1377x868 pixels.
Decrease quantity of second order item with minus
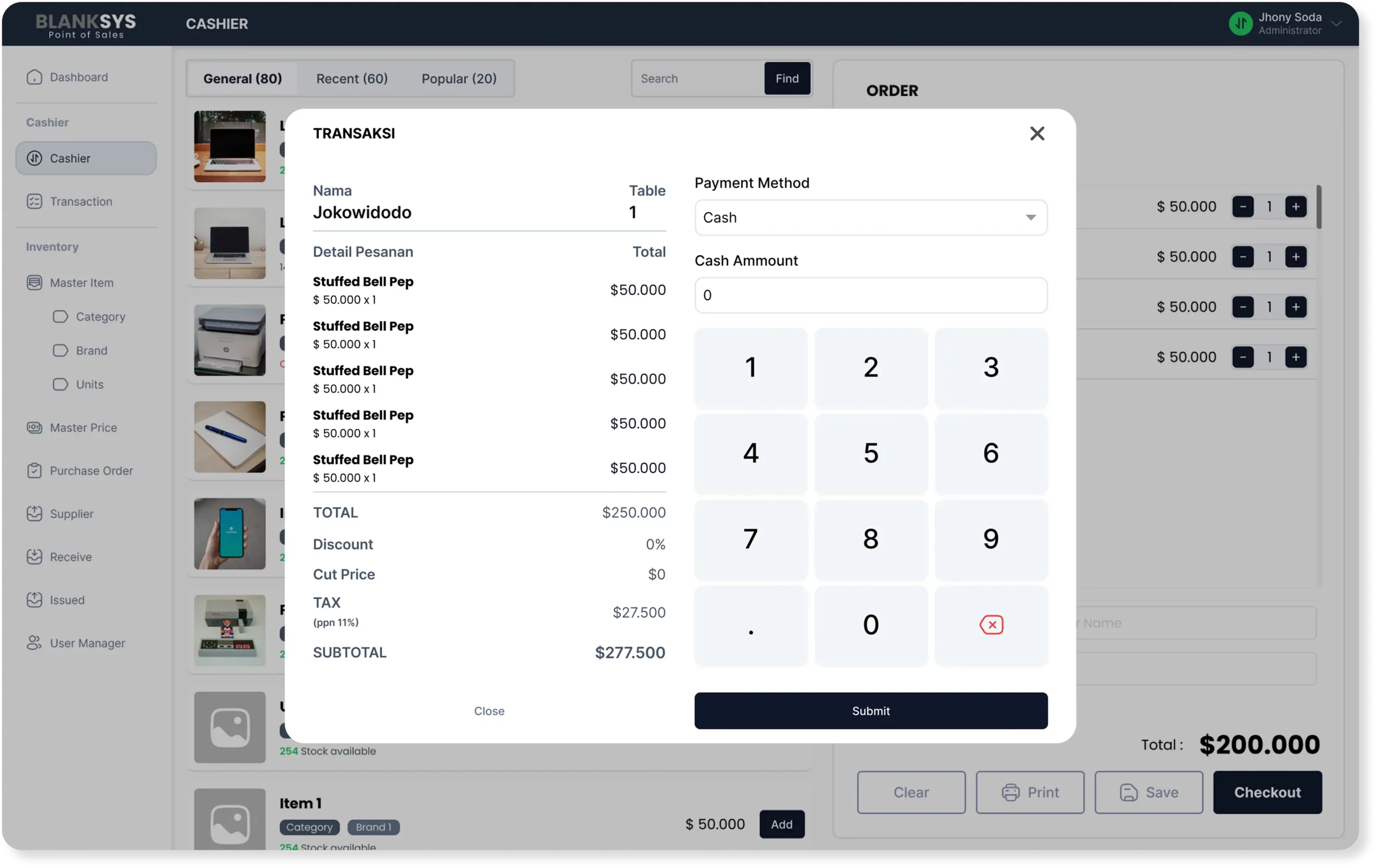pyautogui.click(x=1243, y=257)
